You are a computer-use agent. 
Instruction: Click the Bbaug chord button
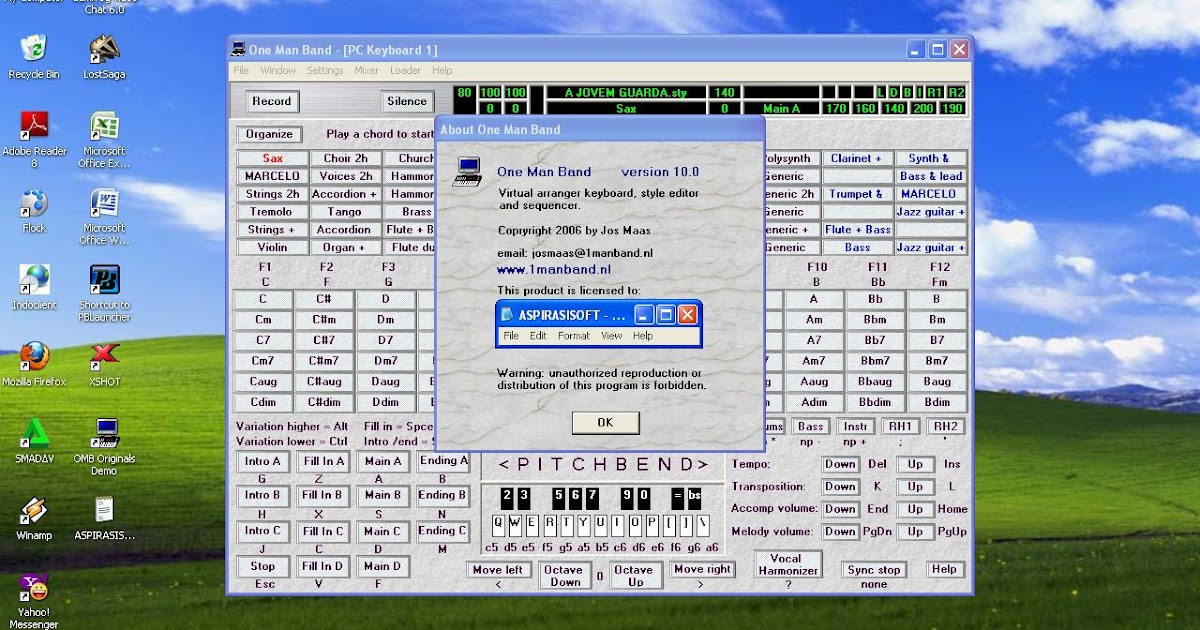coord(875,382)
